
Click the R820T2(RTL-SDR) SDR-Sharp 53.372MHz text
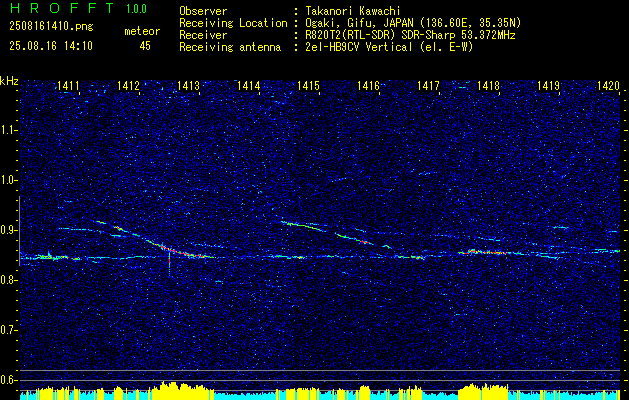click(x=410, y=35)
